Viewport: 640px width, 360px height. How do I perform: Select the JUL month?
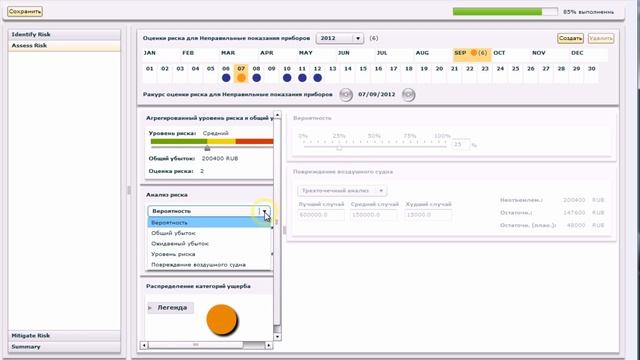[x=382, y=53]
